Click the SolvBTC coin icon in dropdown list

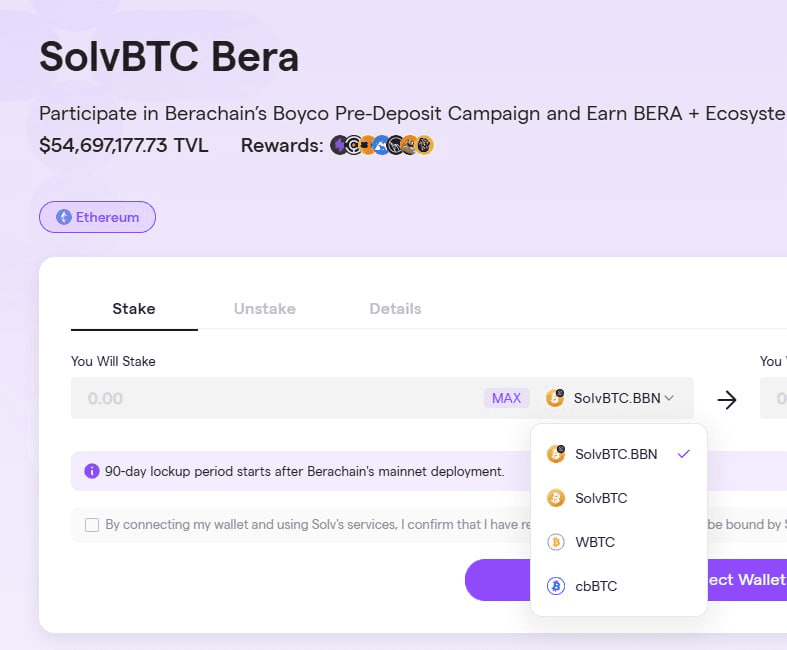(x=556, y=498)
